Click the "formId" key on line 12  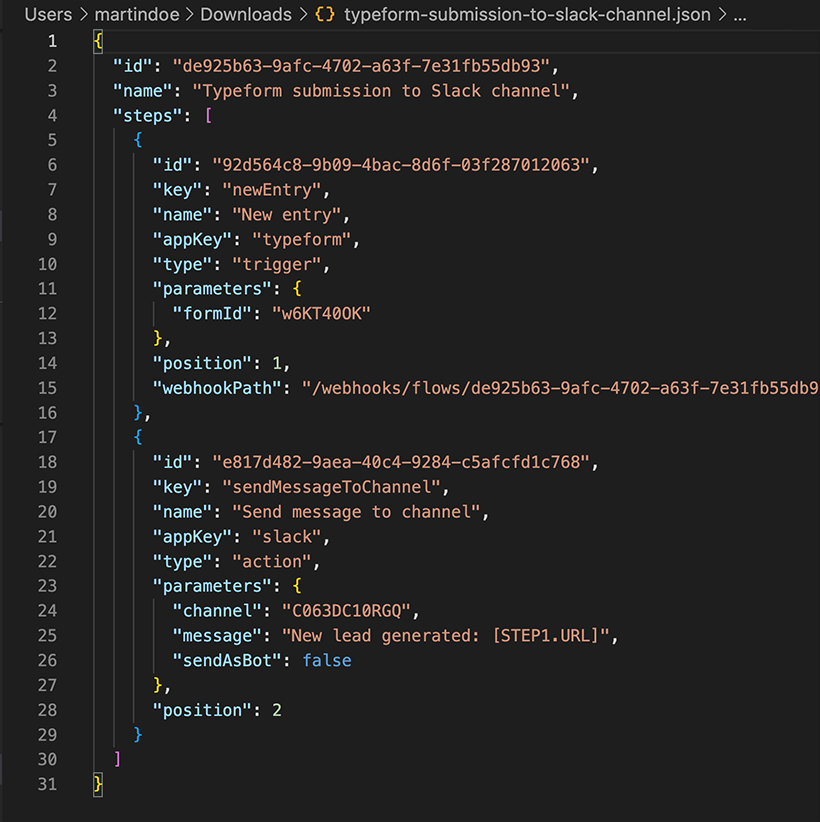[x=212, y=313]
